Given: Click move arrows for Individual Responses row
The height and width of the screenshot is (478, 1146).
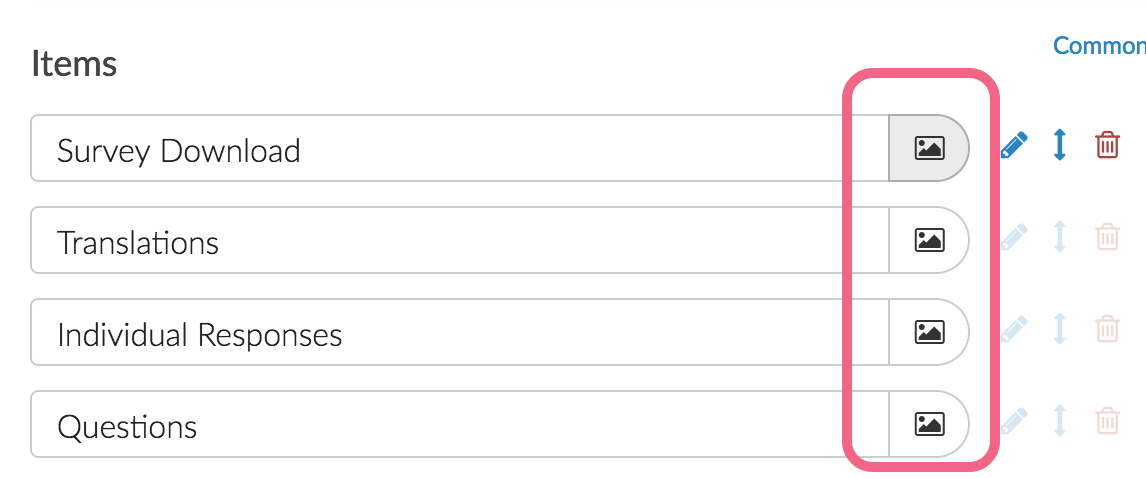Looking at the screenshot, I should [x=1060, y=329].
